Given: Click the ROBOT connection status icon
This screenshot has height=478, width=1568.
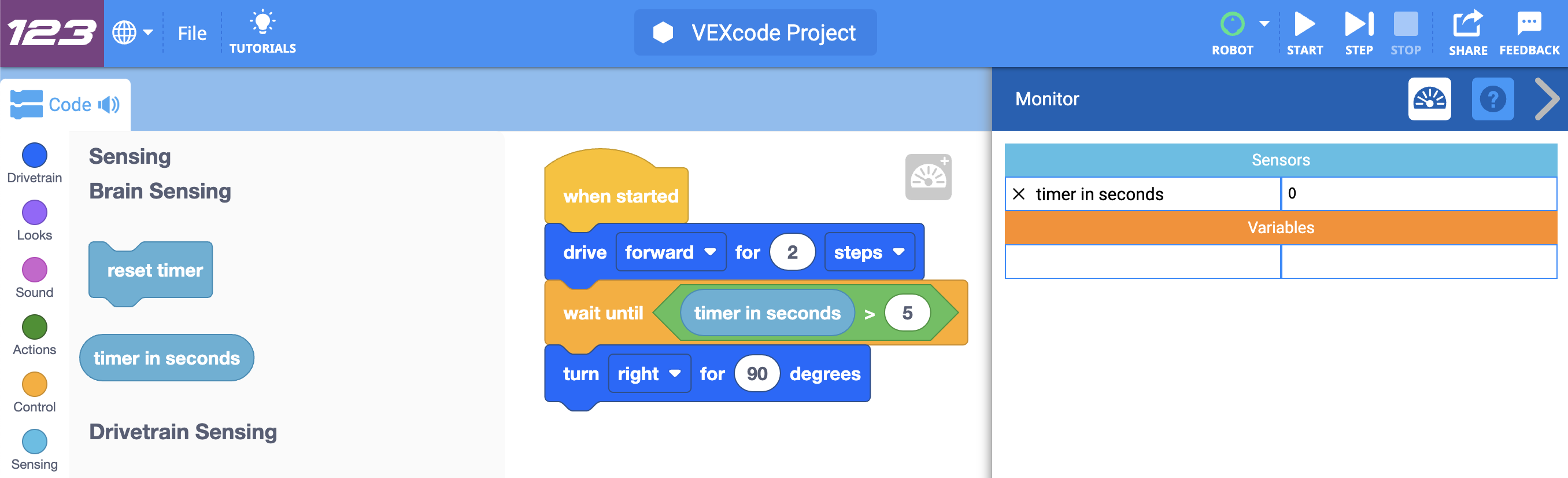Looking at the screenshot, I should click(1232, 24).
